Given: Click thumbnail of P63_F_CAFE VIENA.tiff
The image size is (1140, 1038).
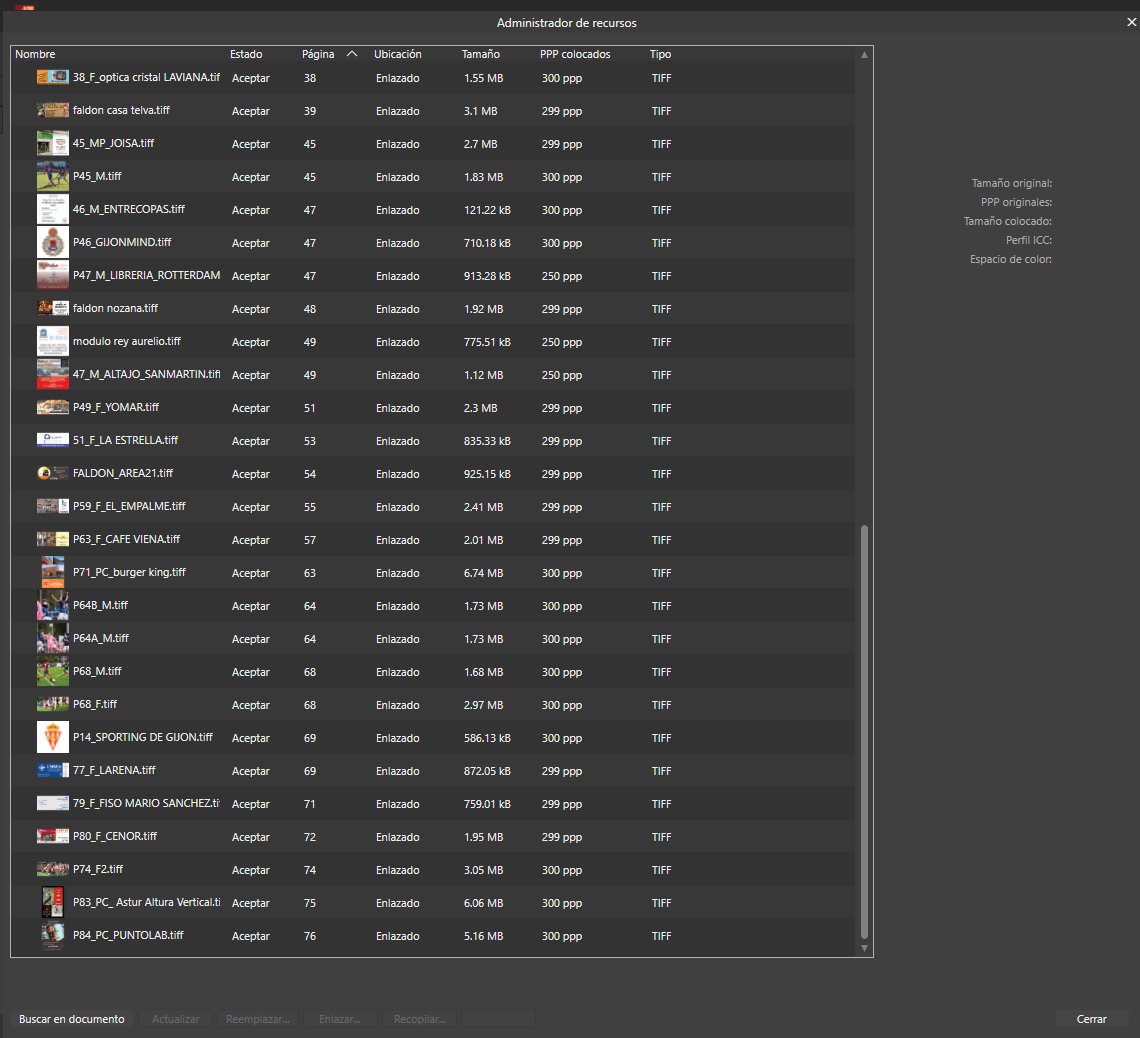Looking at the screenshot, I should click(x=52, y=539).
